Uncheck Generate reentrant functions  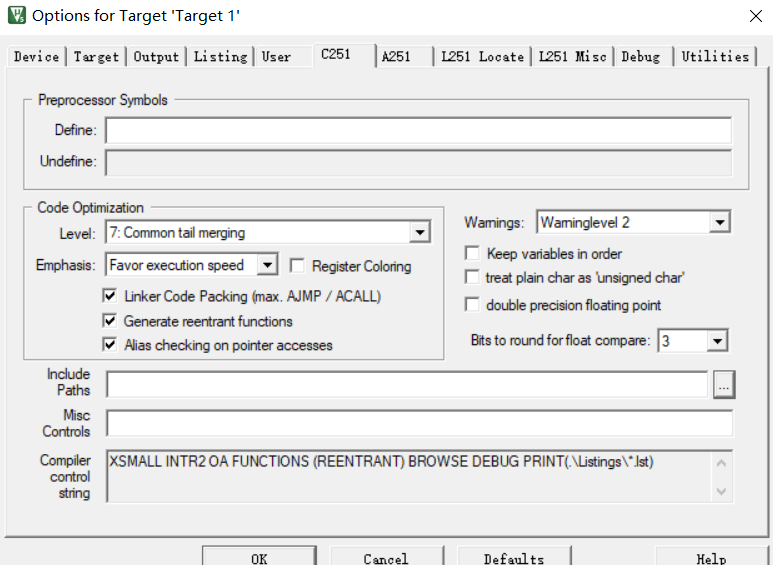pos(109,321)
